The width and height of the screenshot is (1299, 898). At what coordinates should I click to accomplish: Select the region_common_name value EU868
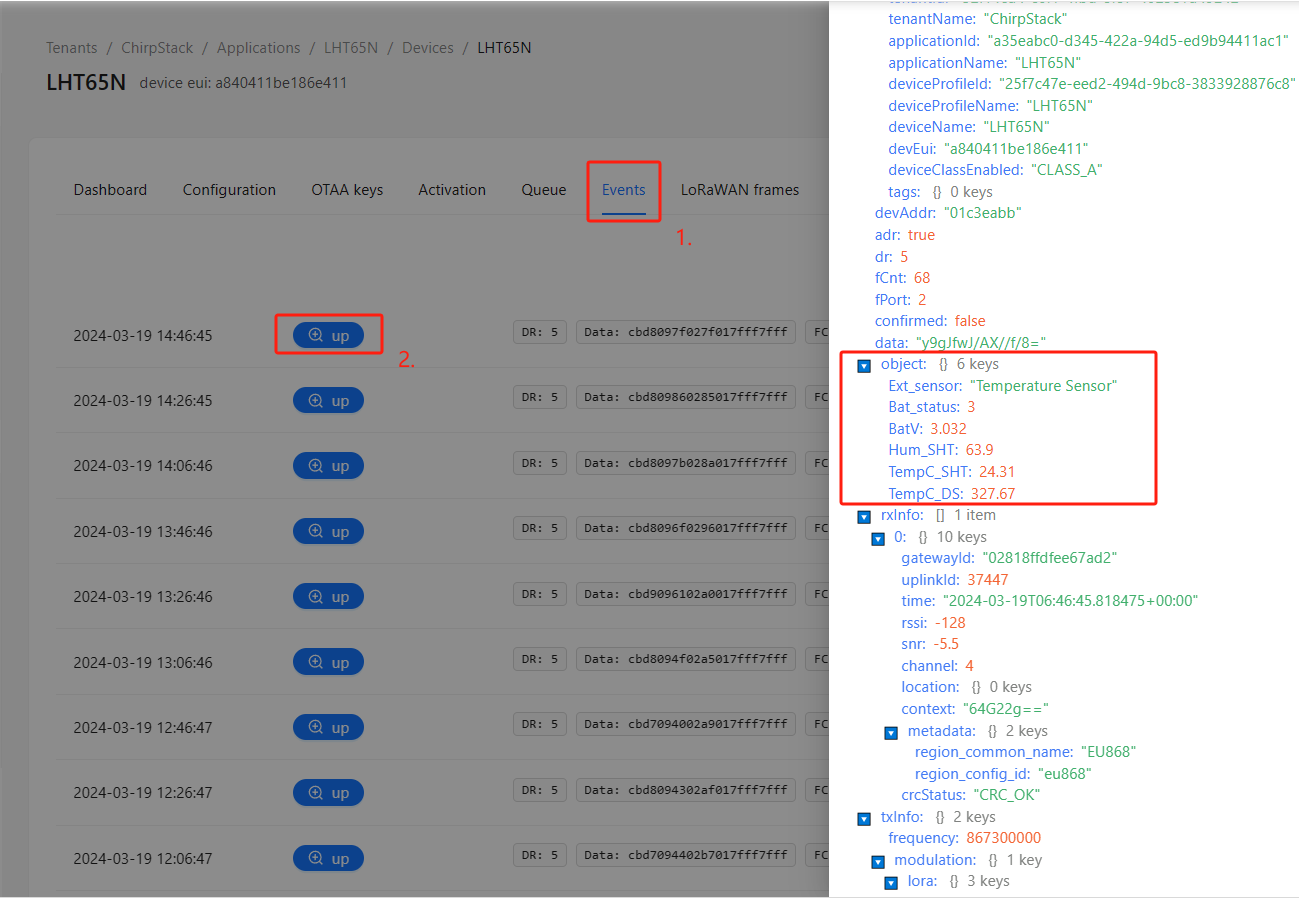(x=1108, y=752)
